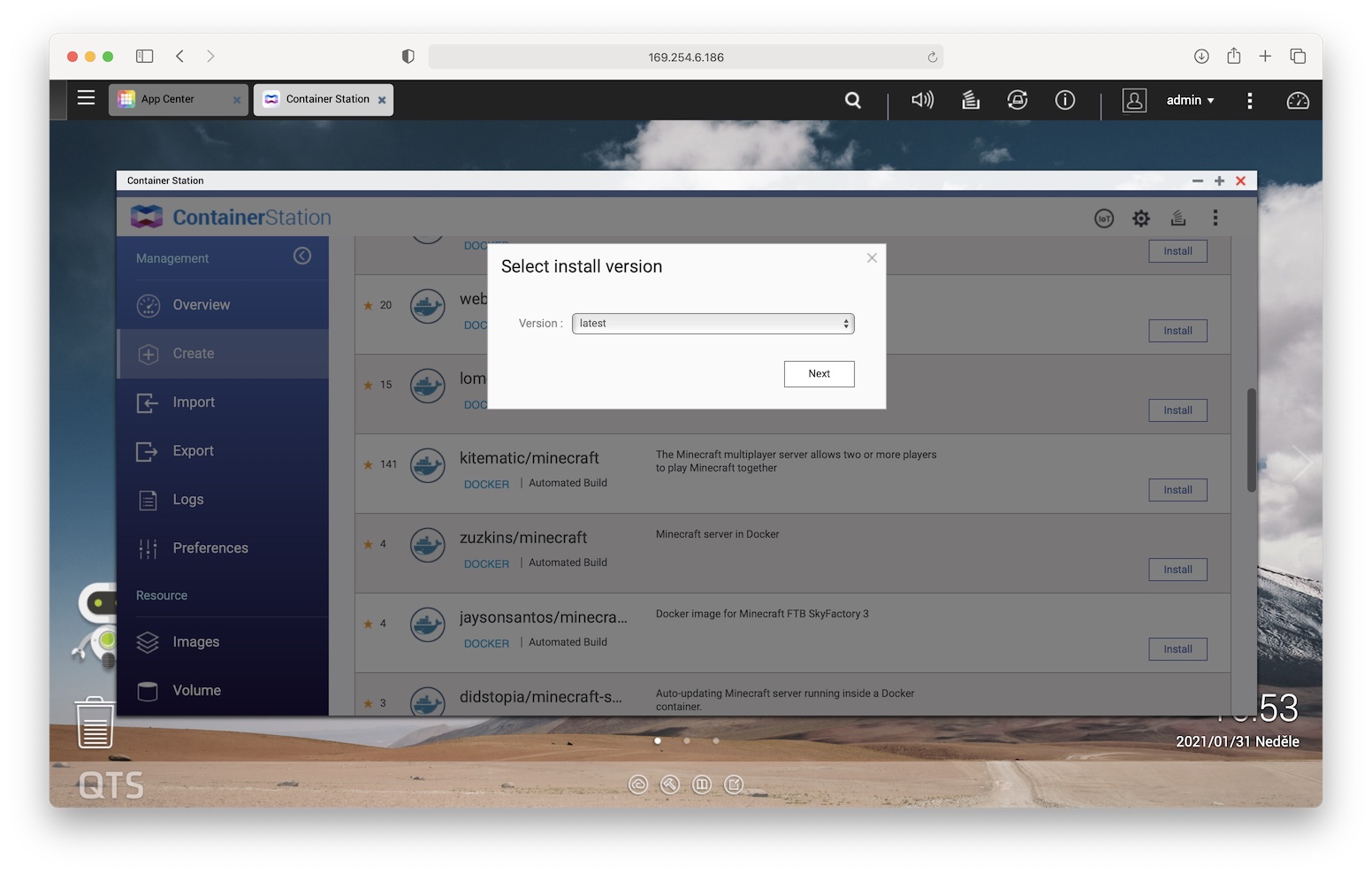
Task: Close the Select install version dialog
Action: pyautogui.click(x=872, y=258)
